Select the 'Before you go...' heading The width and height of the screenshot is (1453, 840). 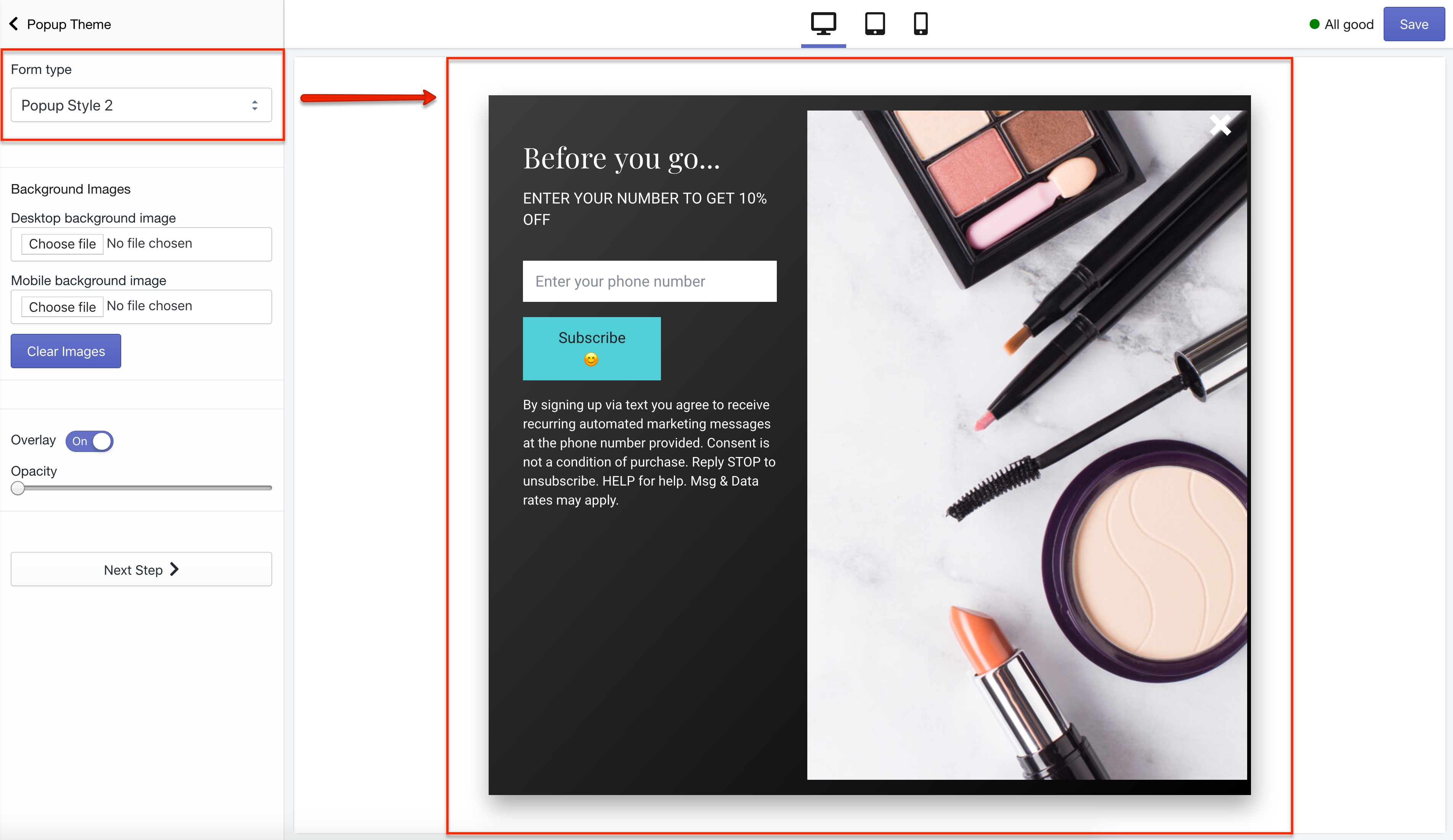click(x=622, y=158)
